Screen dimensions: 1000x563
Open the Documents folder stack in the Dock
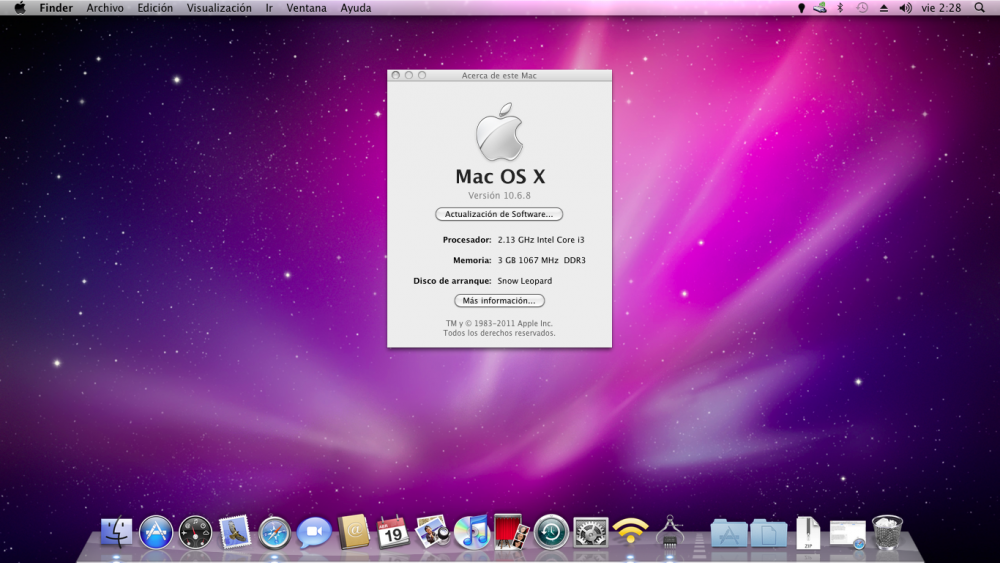(x=768, y=533)
